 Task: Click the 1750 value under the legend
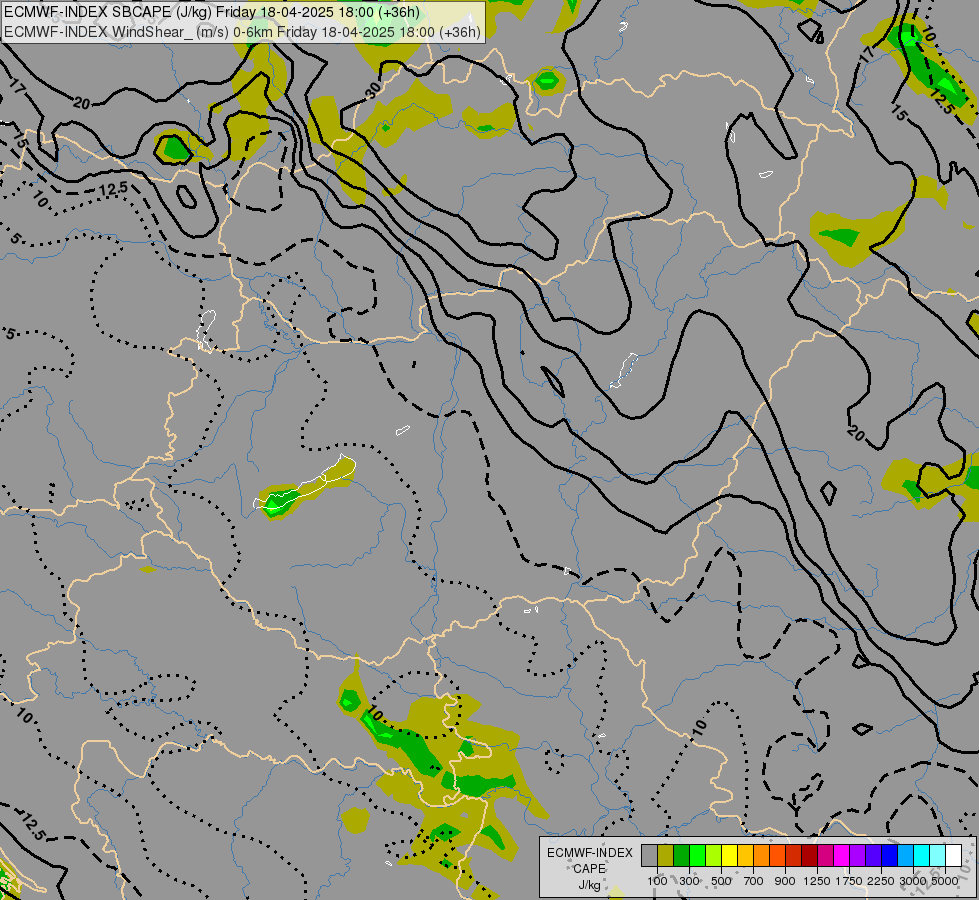pyautogui.click(x=849, y=881)
